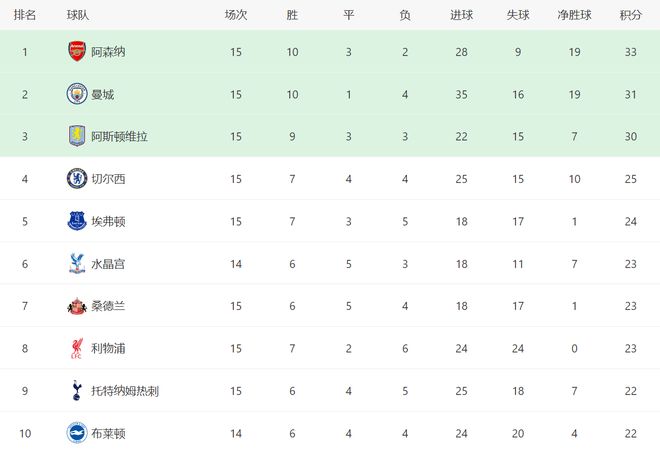Open the 托特纳姆热刺 team link
660x452 pixels.
pos(125,391)
